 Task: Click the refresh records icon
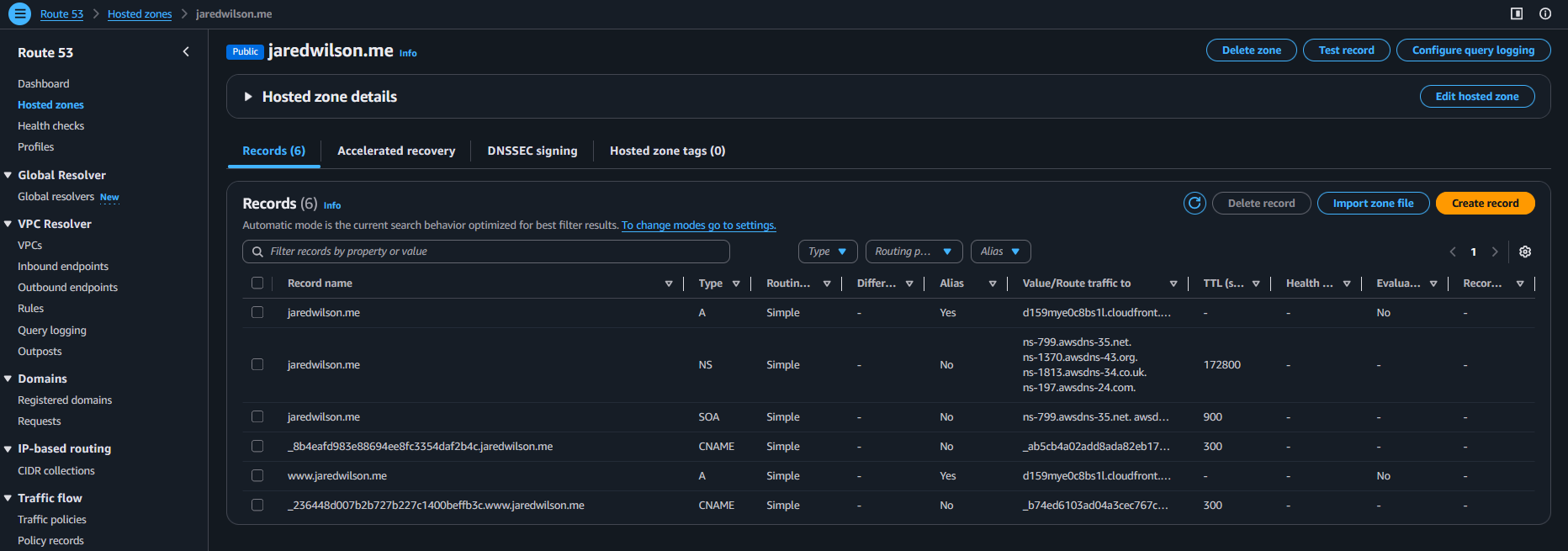(x=1195, y=204)
